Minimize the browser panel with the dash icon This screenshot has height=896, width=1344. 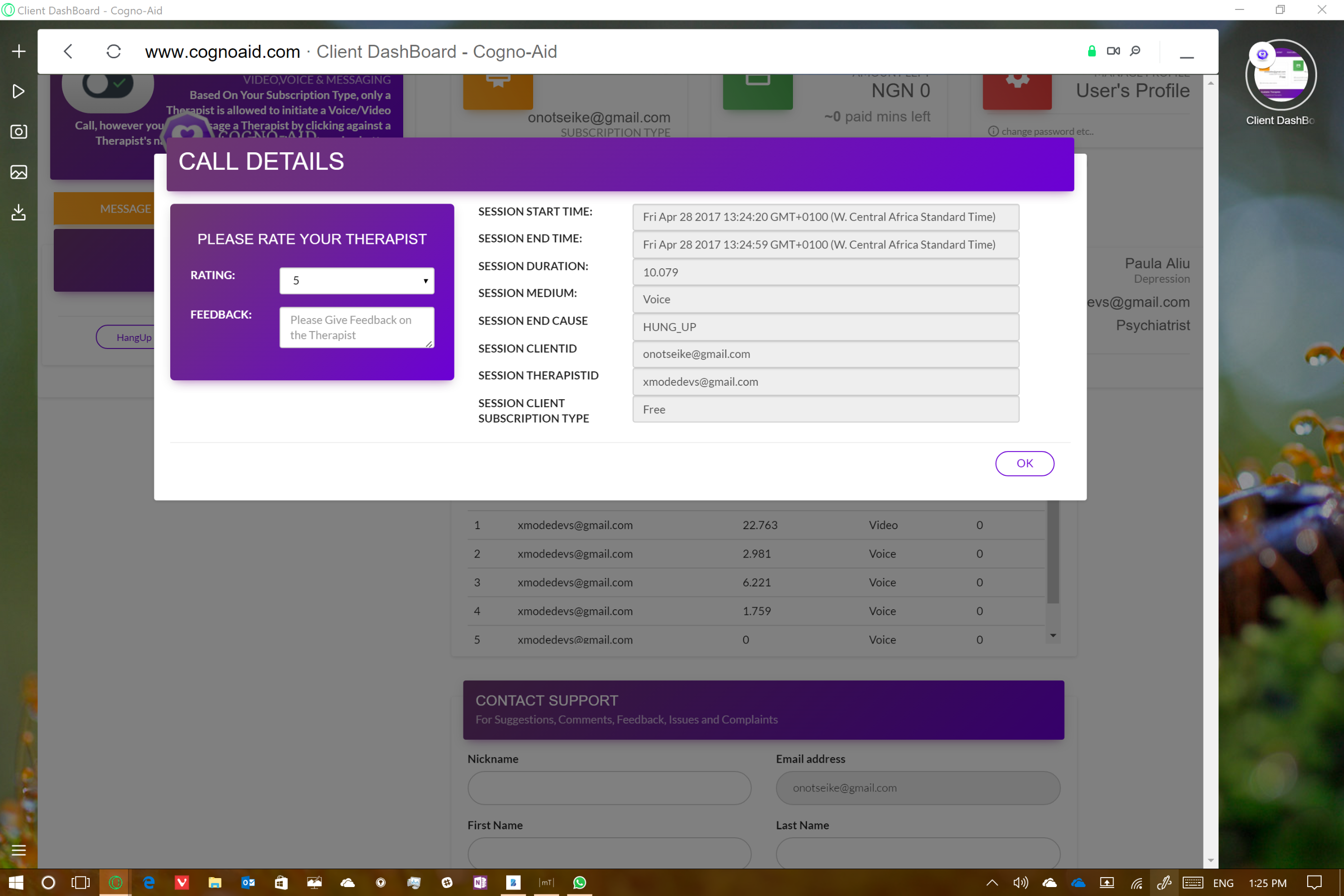click(x=1187, y=57)
